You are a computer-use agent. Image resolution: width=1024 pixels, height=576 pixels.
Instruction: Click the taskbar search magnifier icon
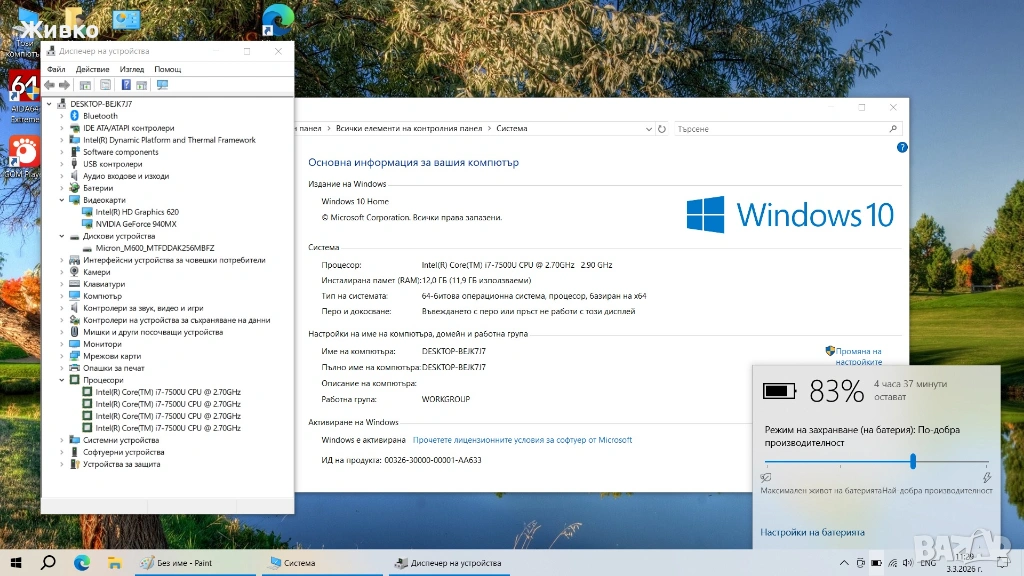[x=48, y=563]
